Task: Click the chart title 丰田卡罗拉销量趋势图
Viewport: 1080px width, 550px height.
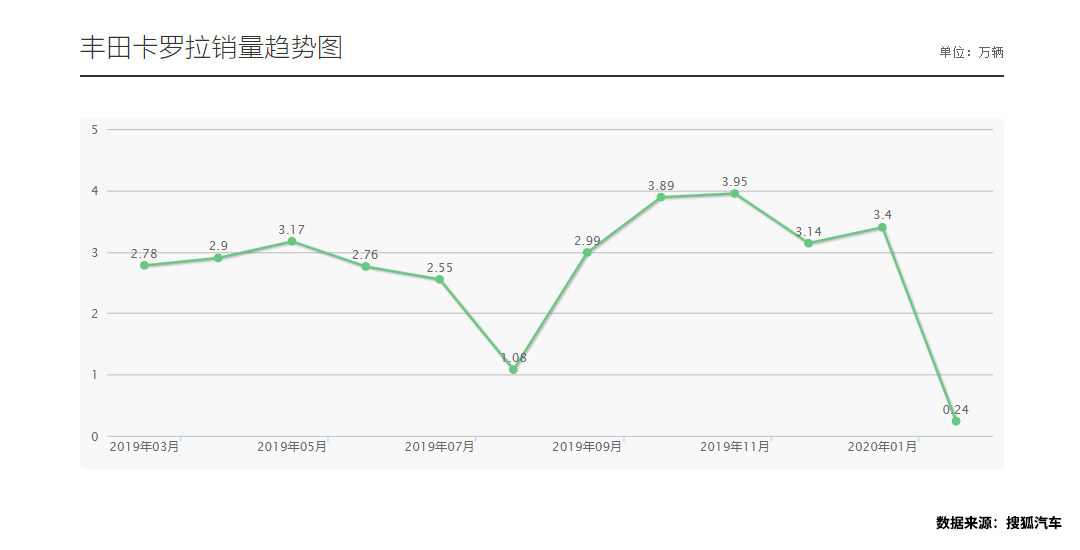Action: pos(211,47)
